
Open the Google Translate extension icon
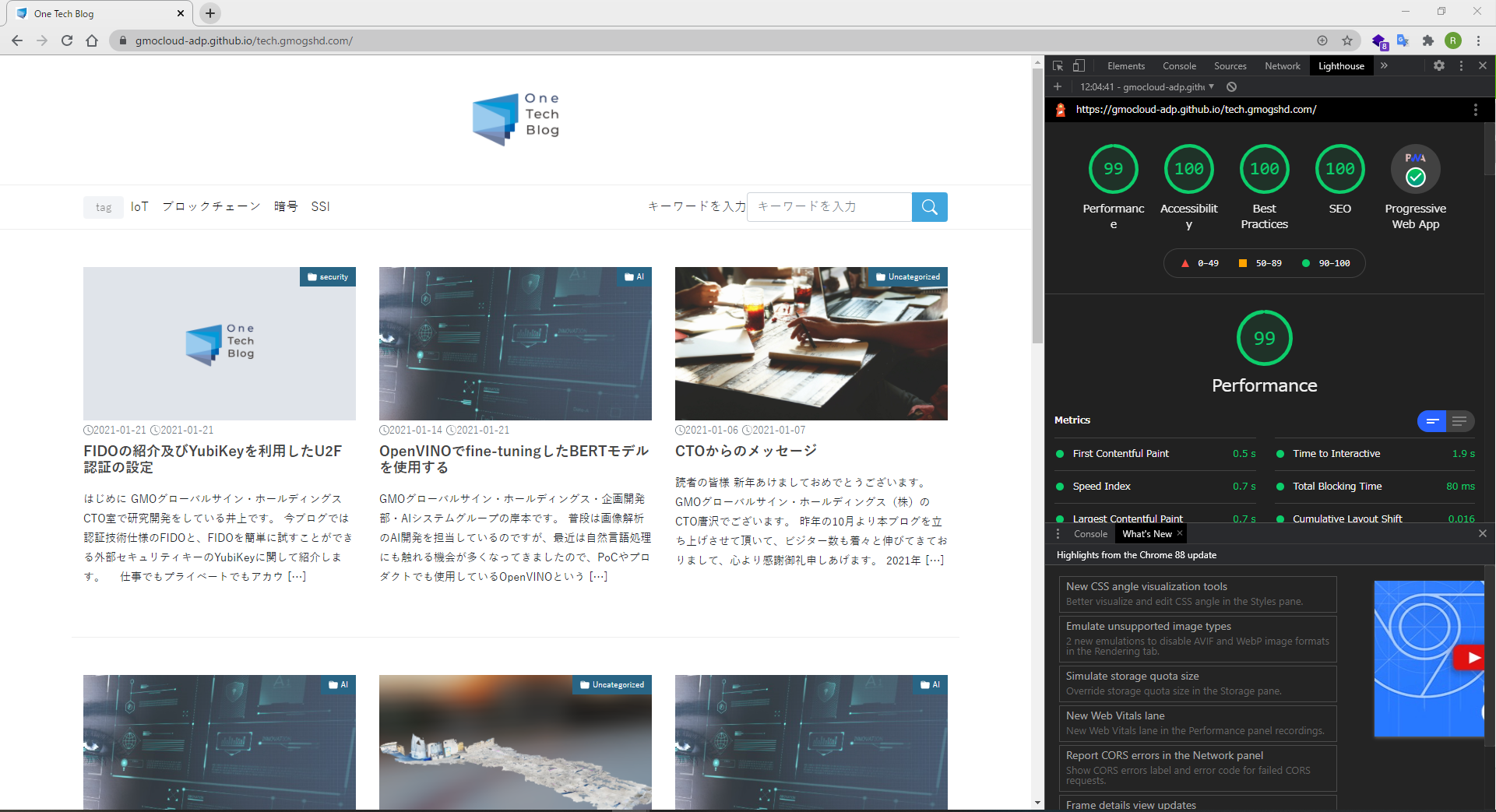[1403, 40]
